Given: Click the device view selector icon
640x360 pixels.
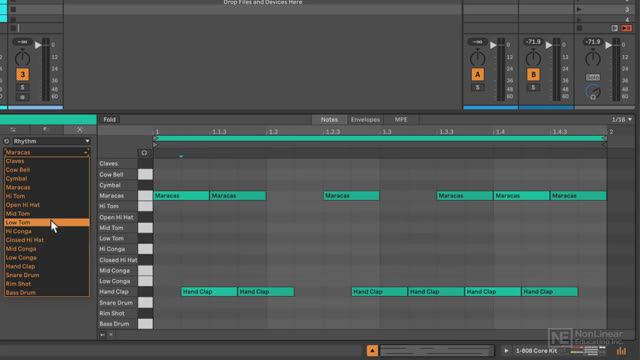Looking at the screenshot, I should click(x=621, y=351).
